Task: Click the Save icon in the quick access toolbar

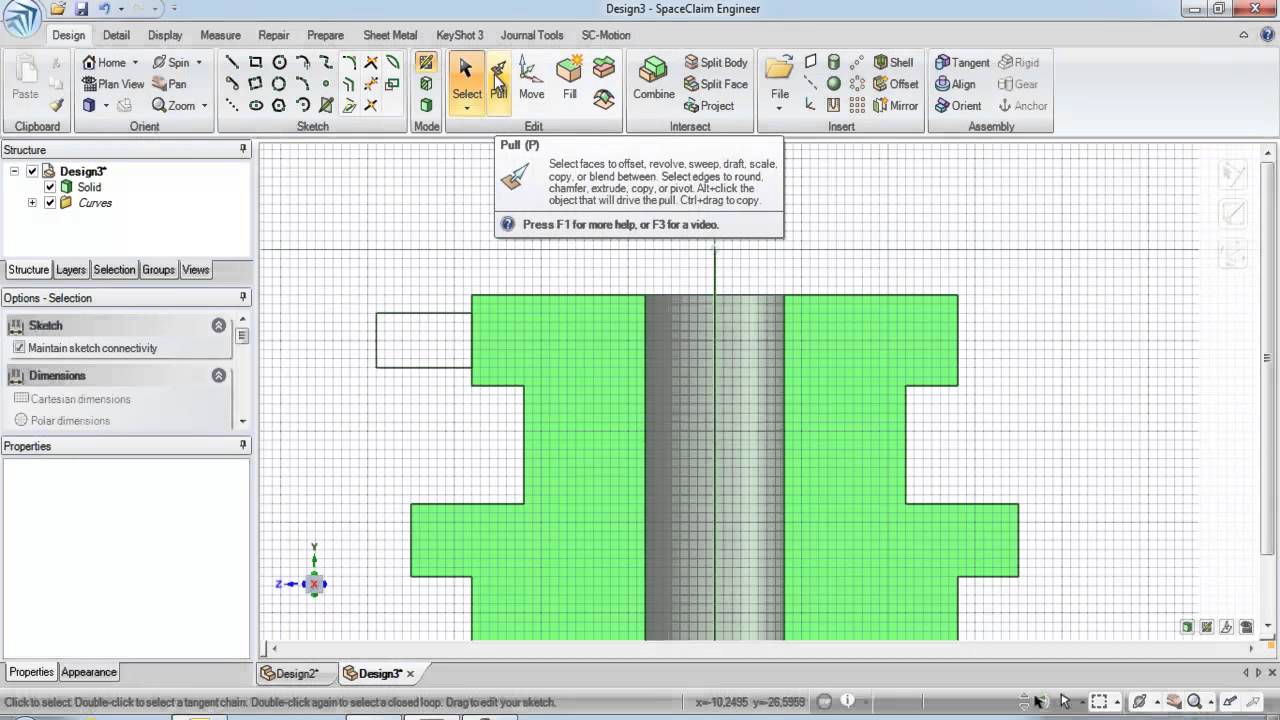Action: coord(82,9)
